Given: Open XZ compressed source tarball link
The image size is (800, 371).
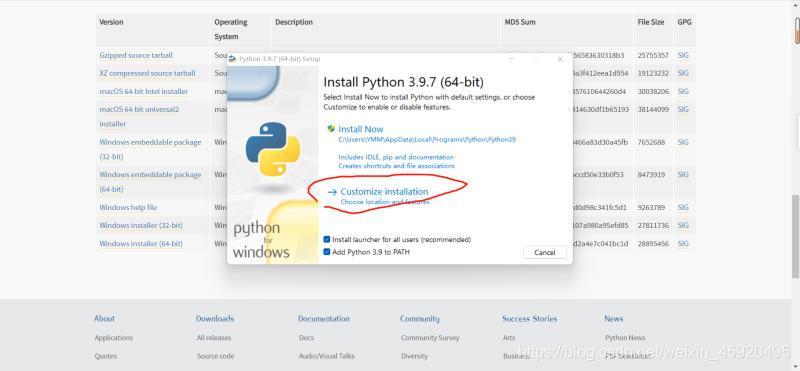Looking at the screenshot, I should [147, 73].
